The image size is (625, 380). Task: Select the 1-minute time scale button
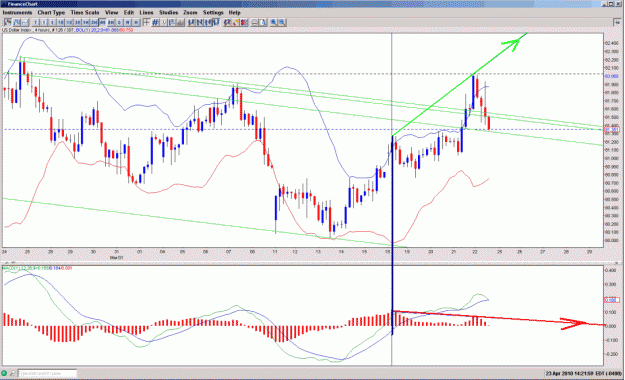click(x=44, y=23)
